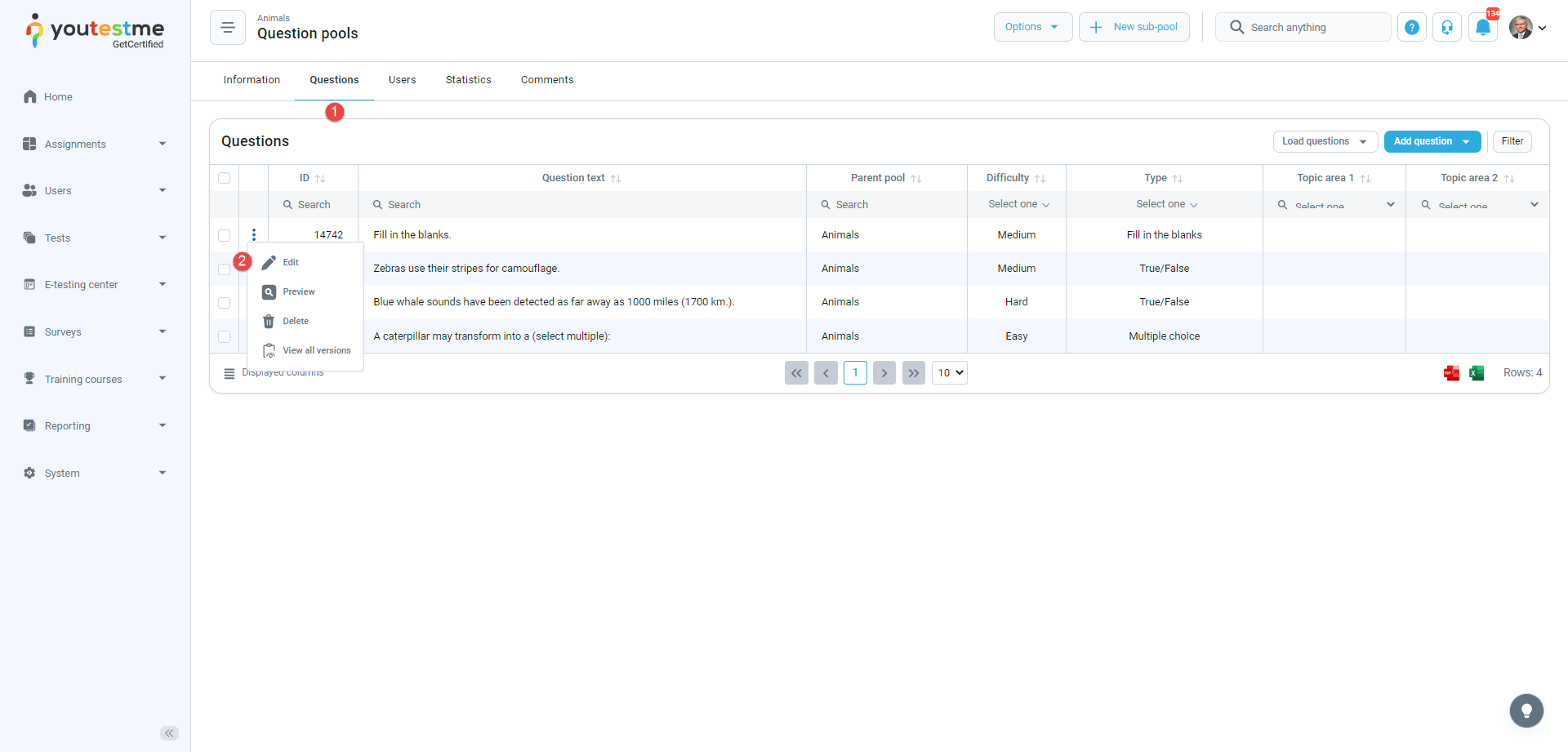Image resolution: width=1568 pixels, height=752 pixels.
Task: Check the caterpillar question row checkbox
Action: [225, 336]
